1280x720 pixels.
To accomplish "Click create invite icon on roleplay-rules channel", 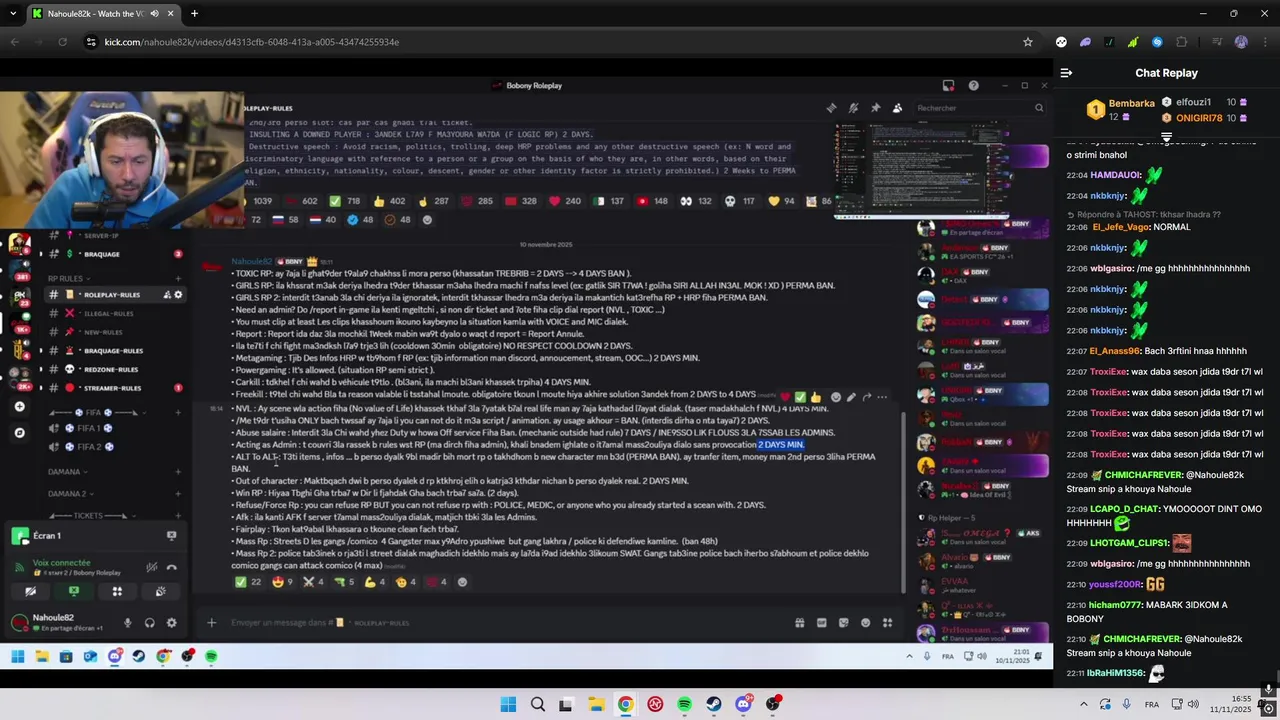I will pyautogui.click(x=166, y=295).
